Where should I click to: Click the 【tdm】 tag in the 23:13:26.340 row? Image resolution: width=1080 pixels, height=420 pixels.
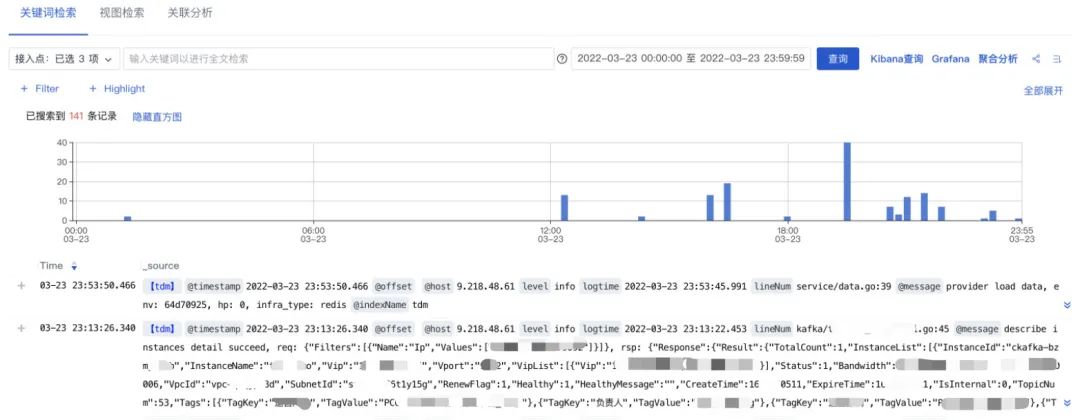(162, 328)
